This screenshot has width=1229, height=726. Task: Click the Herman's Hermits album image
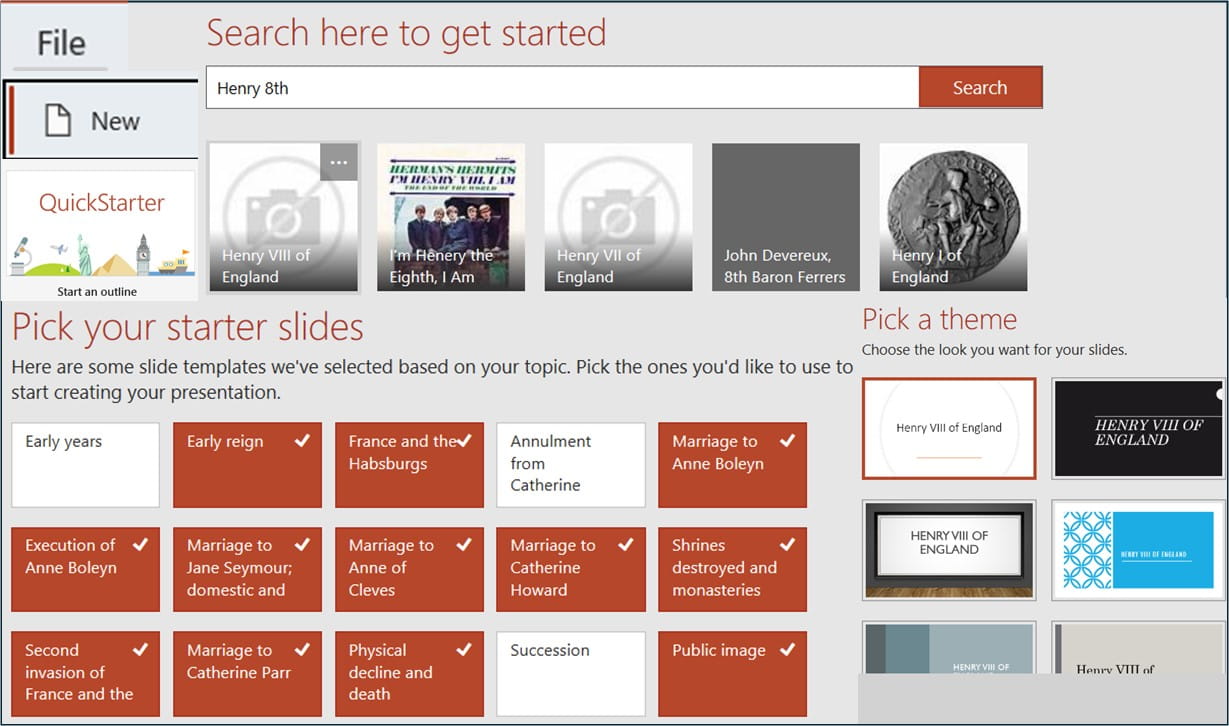(450, 217)
